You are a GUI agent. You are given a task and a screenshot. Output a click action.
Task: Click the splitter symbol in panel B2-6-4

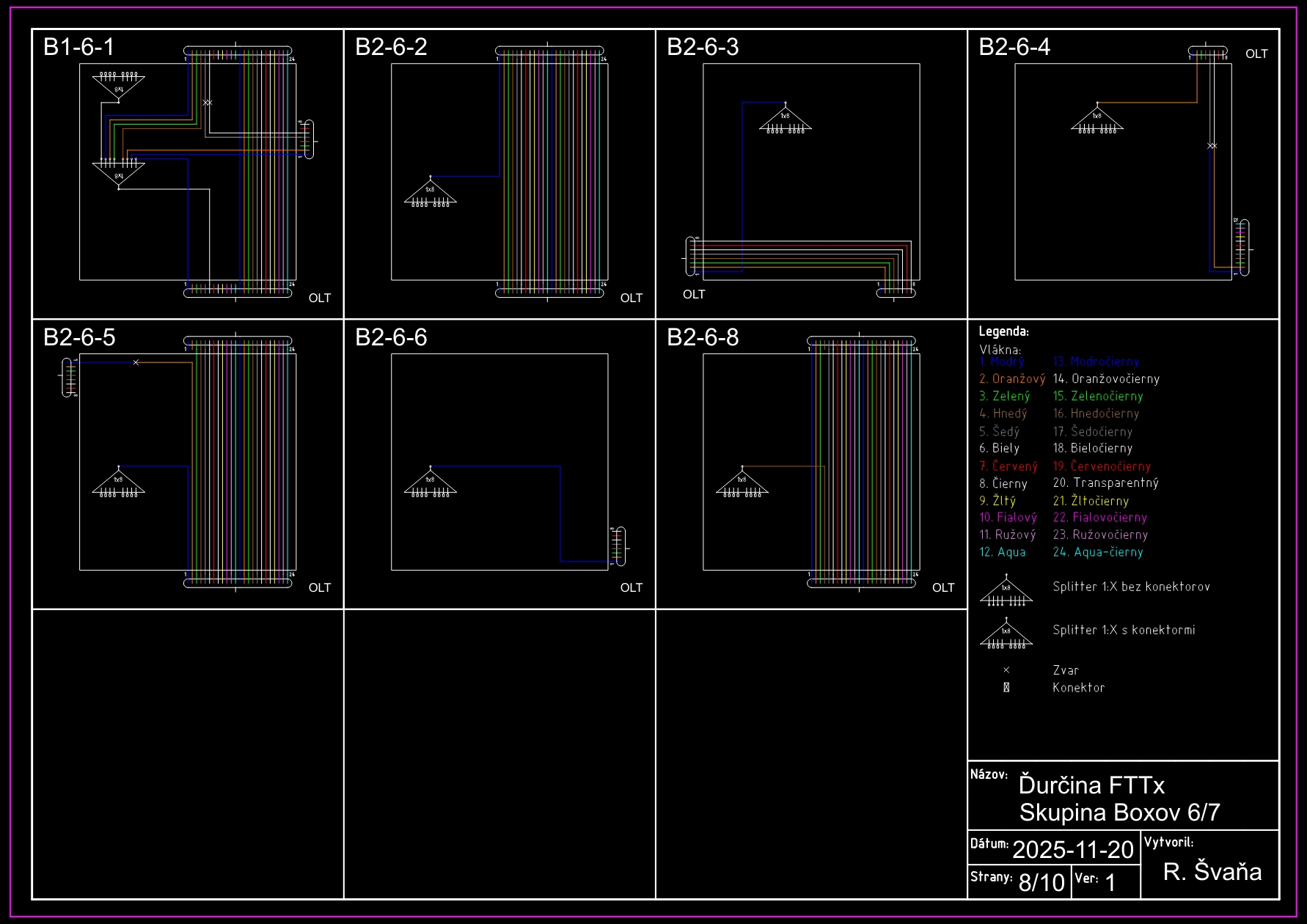click(1097, 119)
